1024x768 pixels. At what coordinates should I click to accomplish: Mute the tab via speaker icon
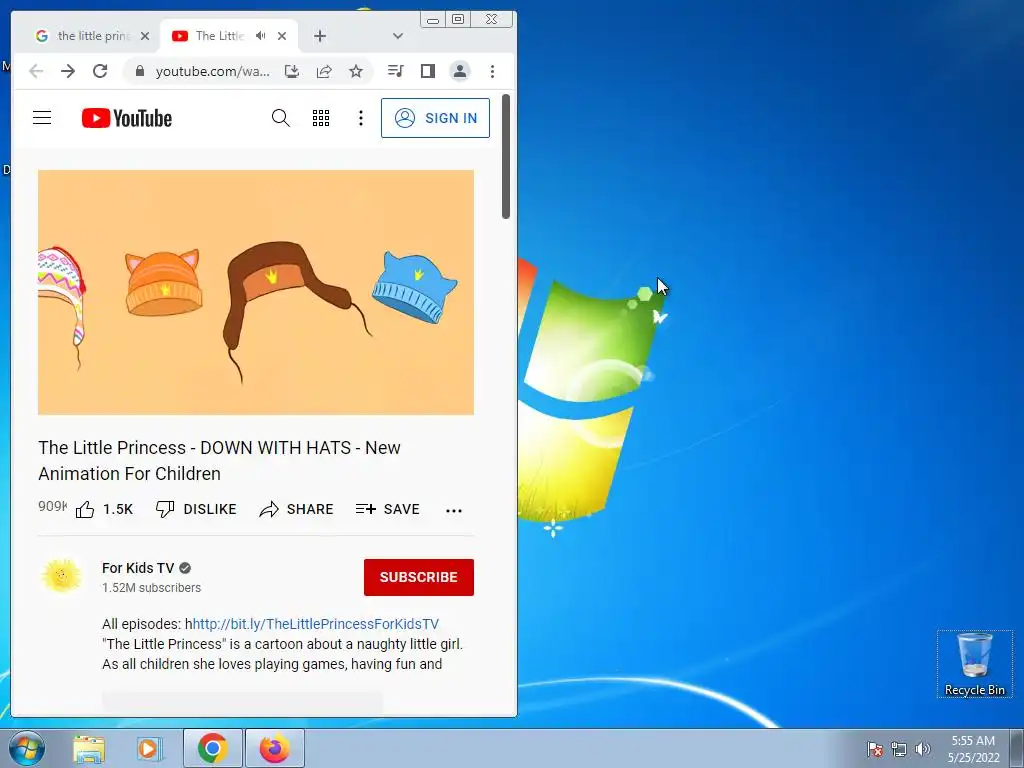pyautogui.click(x=261, y=36)
